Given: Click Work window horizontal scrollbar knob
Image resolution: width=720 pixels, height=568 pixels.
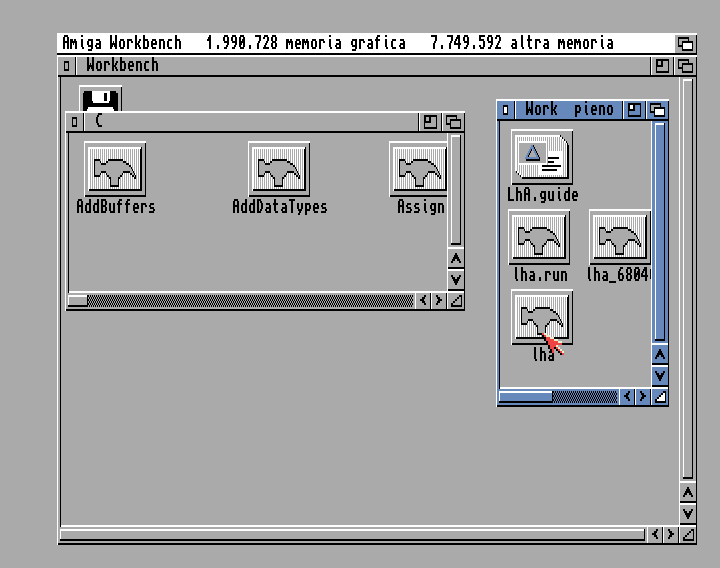Looking at the screenshot, I should coord(526,397).
